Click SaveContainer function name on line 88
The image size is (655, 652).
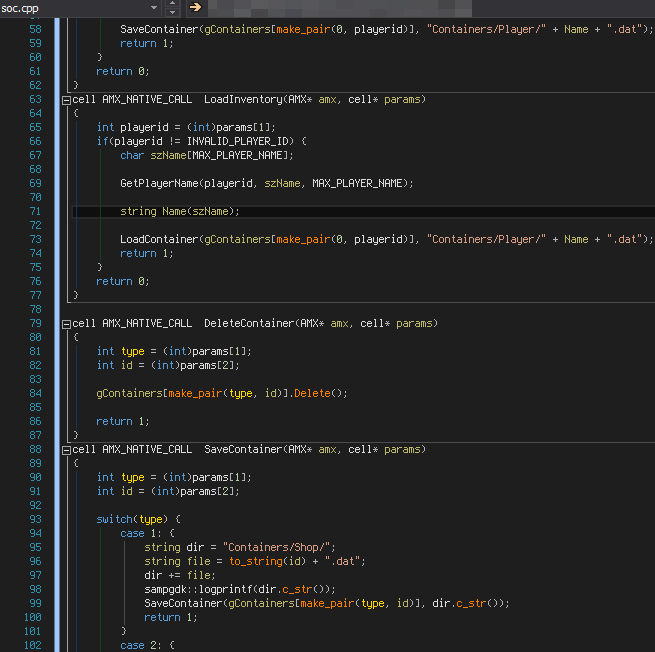(243, 449)
